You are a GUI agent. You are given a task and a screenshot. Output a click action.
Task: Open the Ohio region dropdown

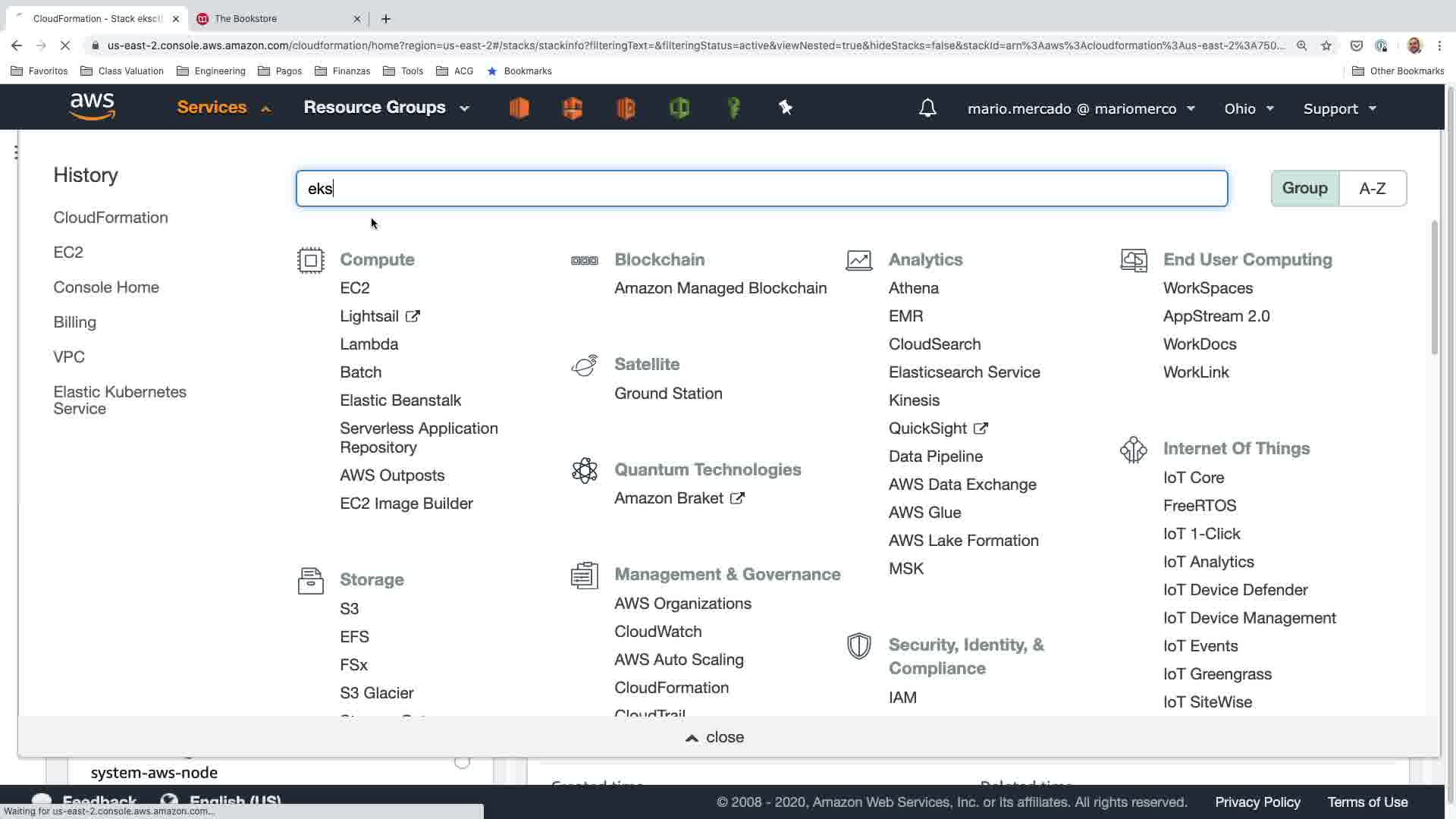(x=1248, y=108)
